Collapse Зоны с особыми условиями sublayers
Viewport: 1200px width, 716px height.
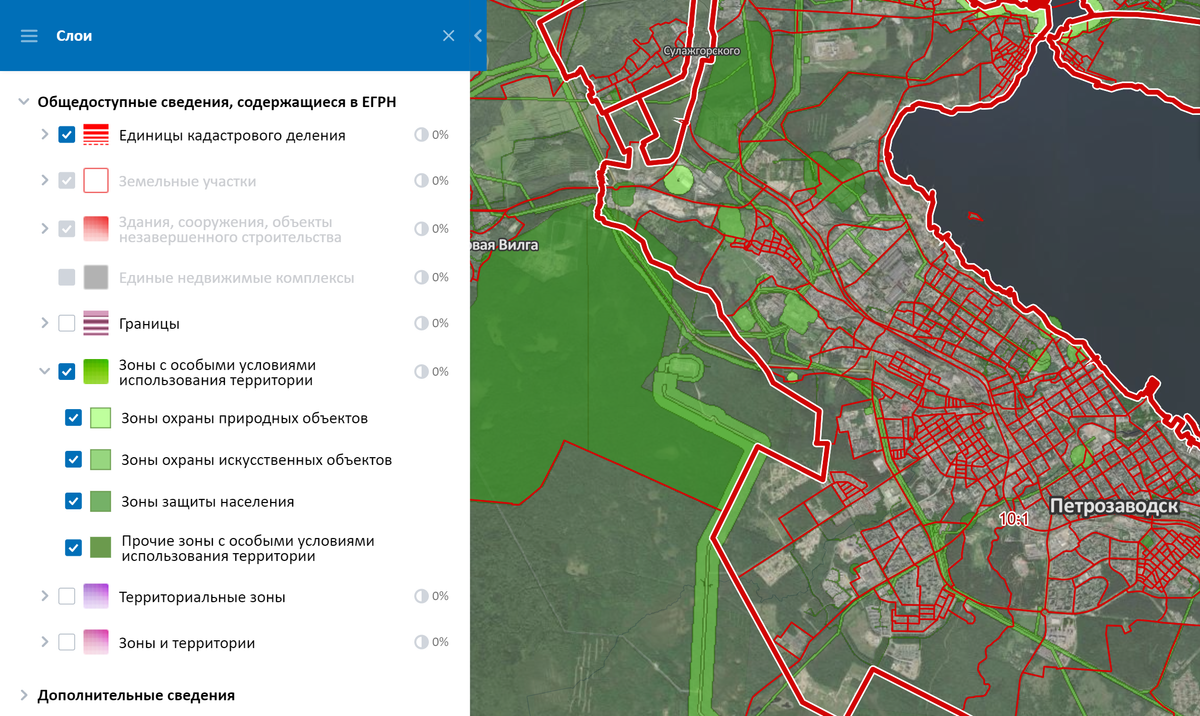point(44,371)
